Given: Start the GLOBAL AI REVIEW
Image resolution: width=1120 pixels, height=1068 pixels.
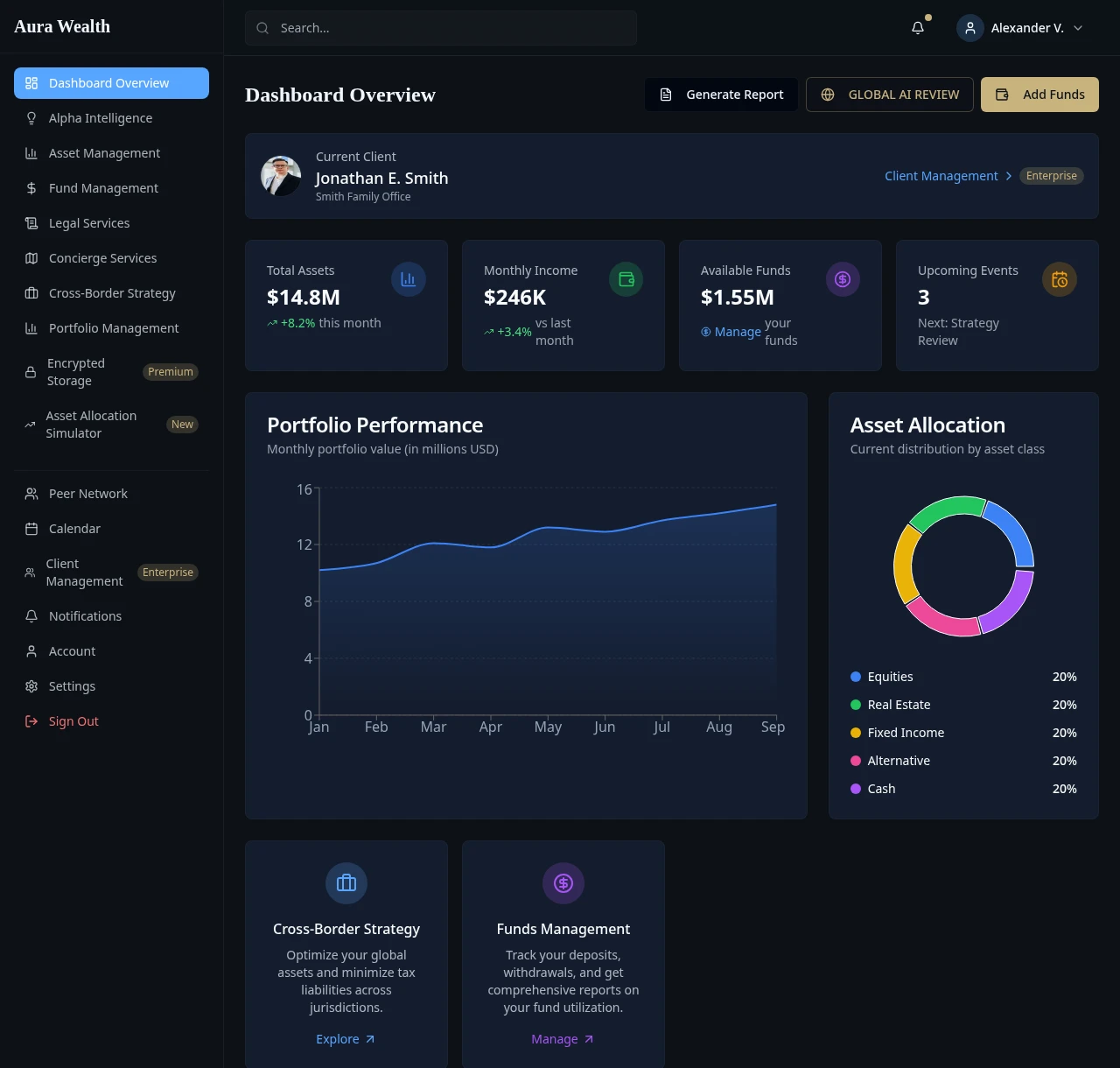Looking at the screenshot, I should pyautogui.click(x=890, y=95).
